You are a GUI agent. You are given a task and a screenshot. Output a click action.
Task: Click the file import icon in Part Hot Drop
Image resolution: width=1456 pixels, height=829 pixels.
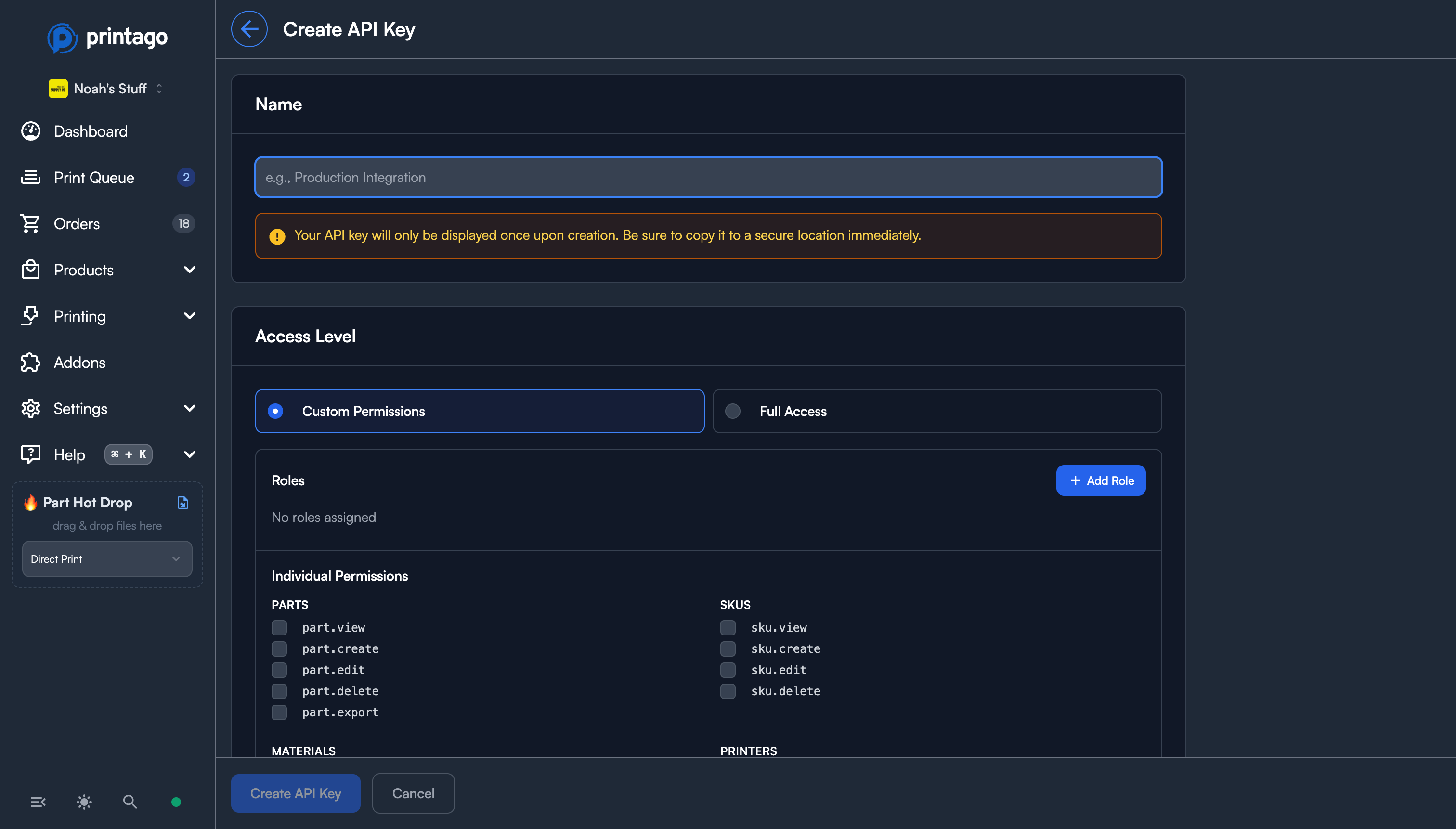click(182, 502)
